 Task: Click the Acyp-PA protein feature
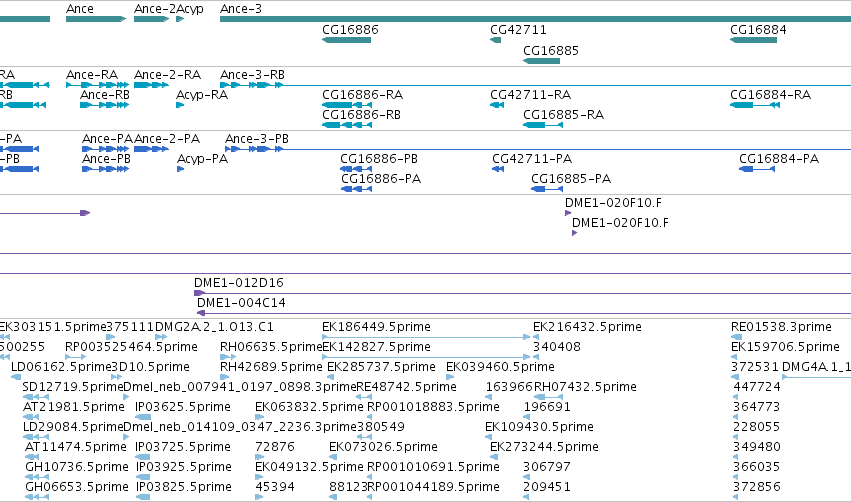pos(181,169)
